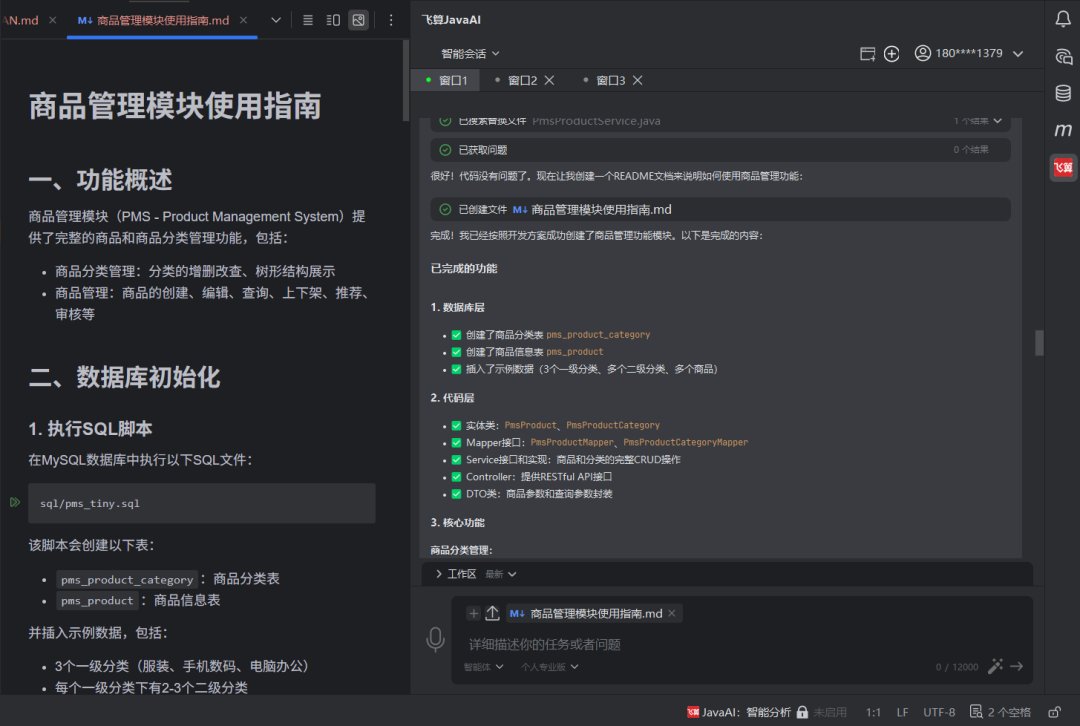The image size is (1080, 726).
Task: Expand the 180****1379 account dropdown
Action: 1017,54
